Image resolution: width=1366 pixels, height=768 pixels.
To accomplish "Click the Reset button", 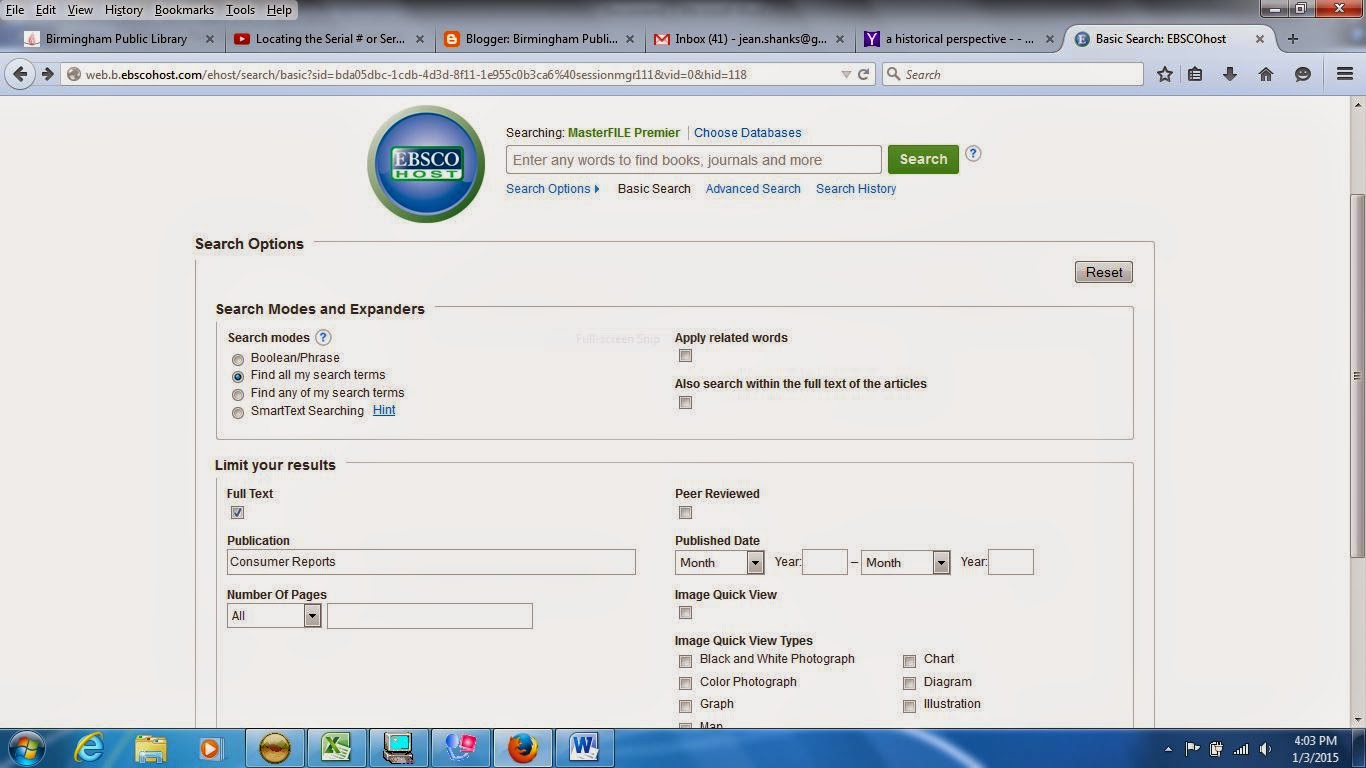I will click(x=1104, y=272).
